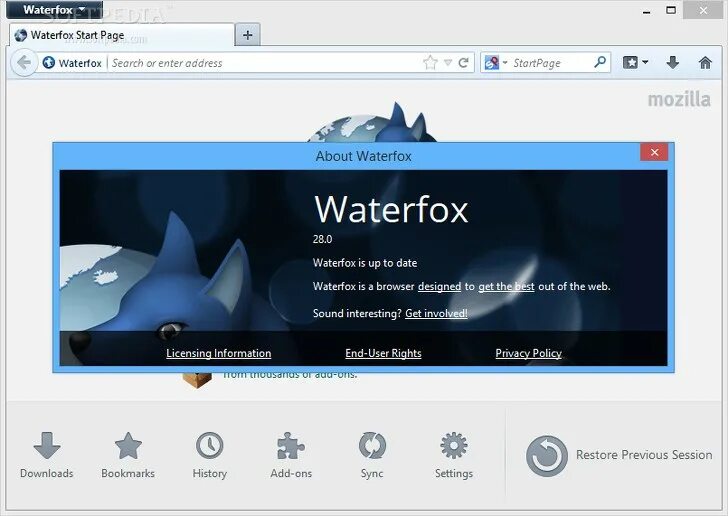Bookmark this page with the star icon

tap(430, 62)
